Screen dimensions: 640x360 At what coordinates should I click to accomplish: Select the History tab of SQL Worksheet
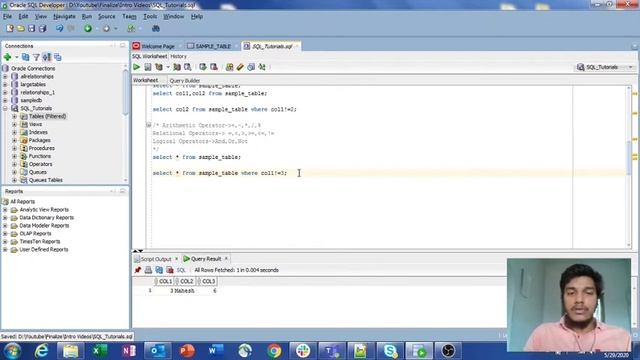pos(178,56)
